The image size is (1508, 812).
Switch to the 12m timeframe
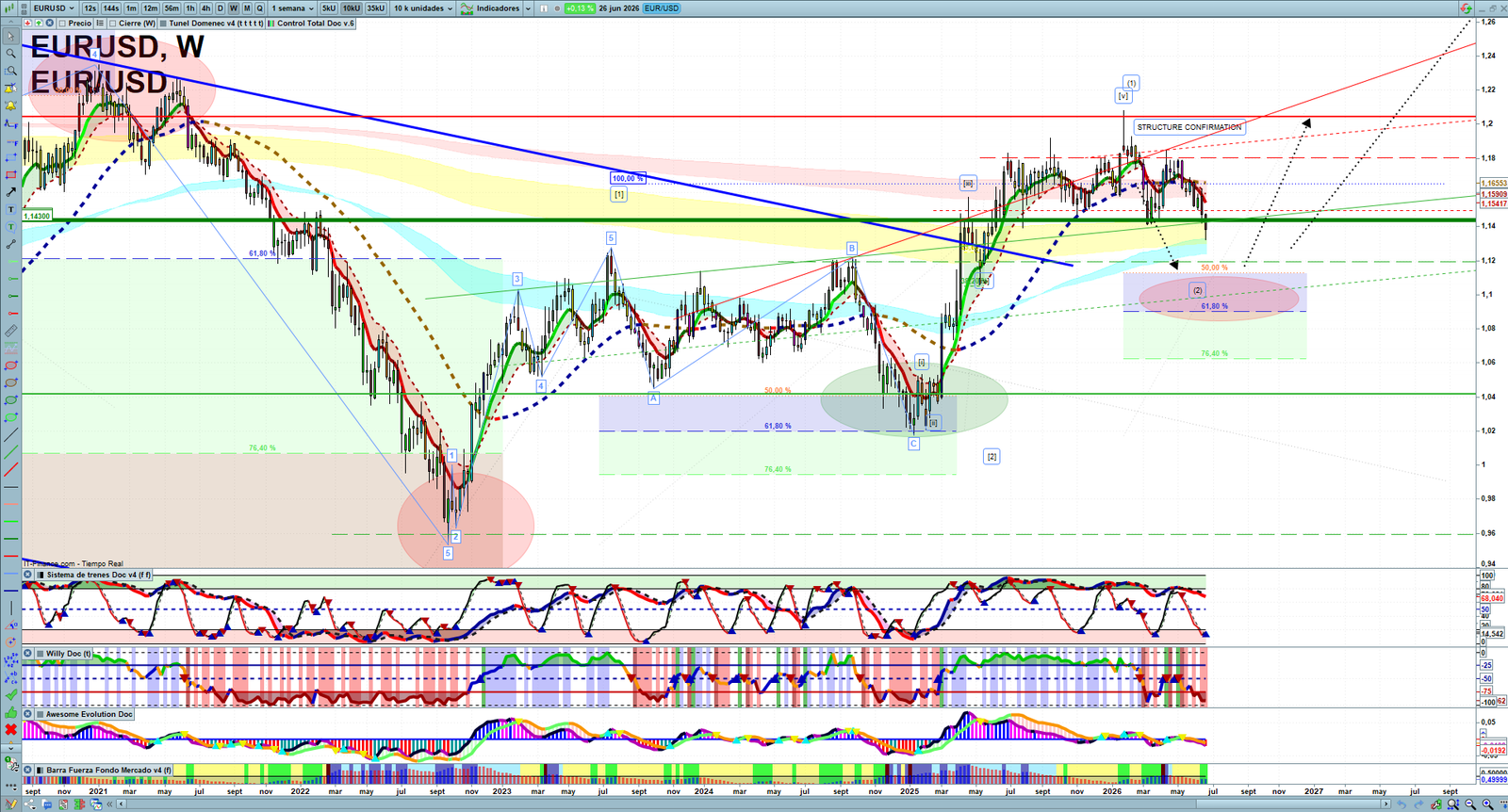[x=151, y=8]
